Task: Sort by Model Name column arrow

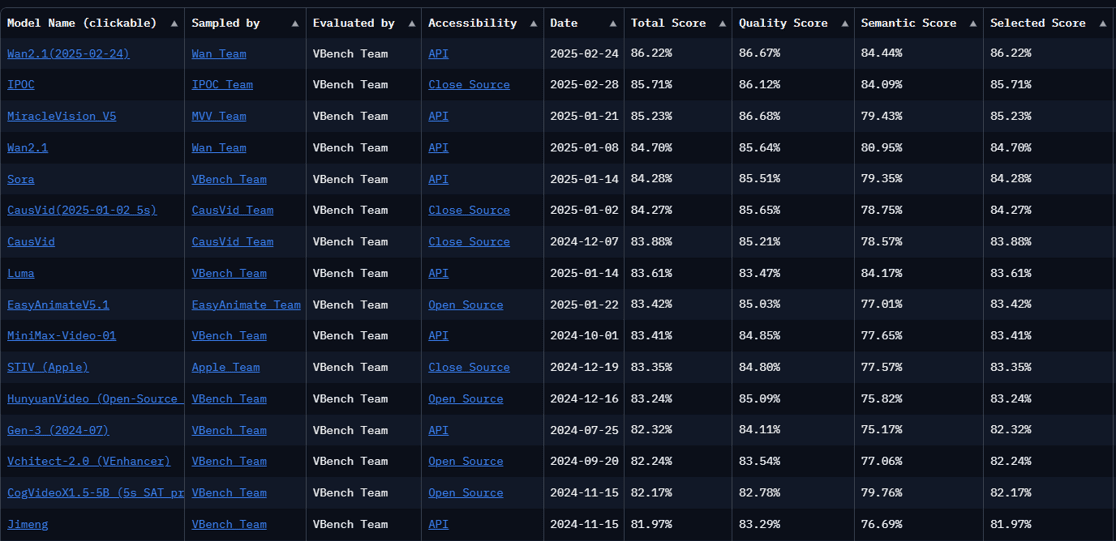Action: click(x=174, y=23)
